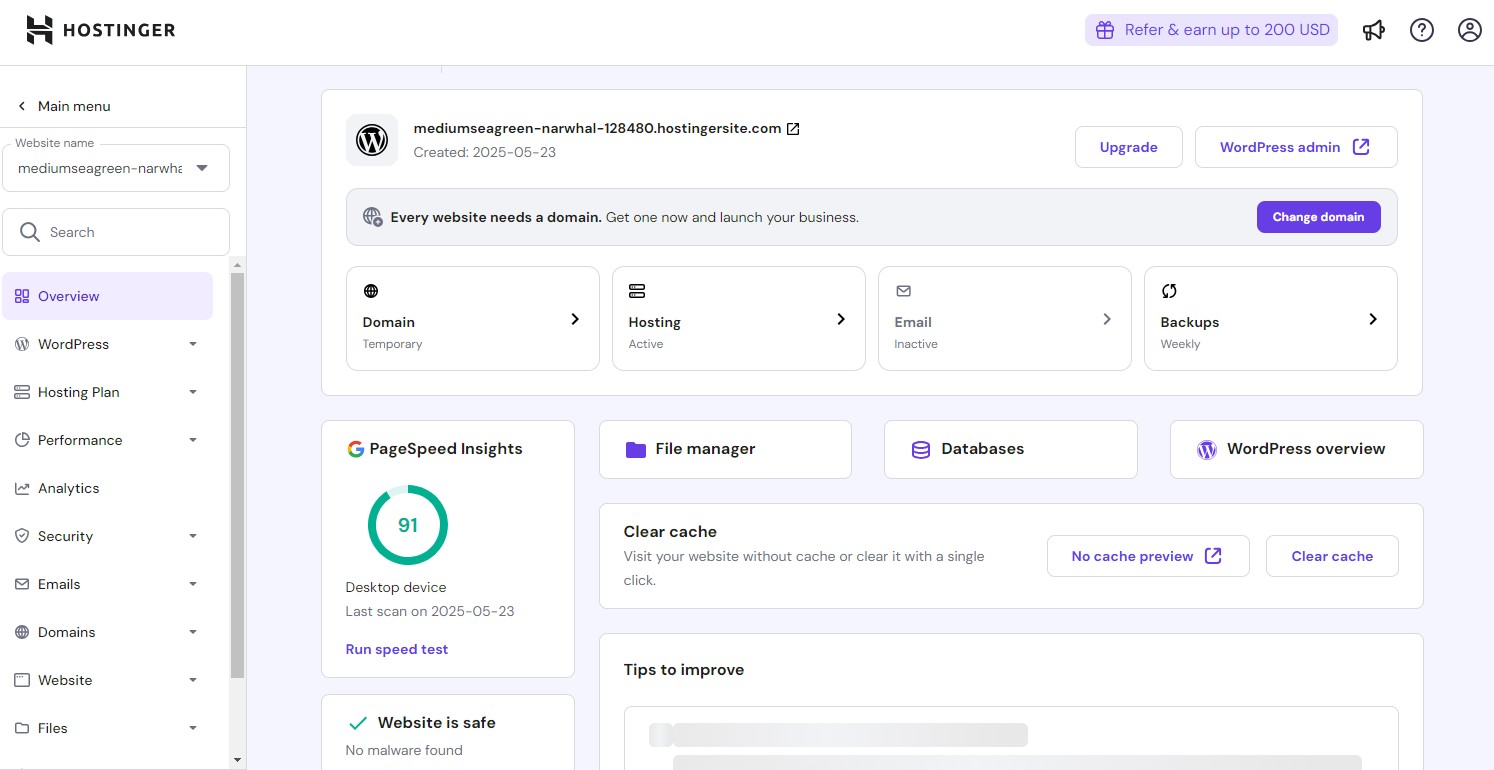Viewport: 1494px width, 770px height.
Task: Open WordPress admin button
Action: click(1296, 147)
